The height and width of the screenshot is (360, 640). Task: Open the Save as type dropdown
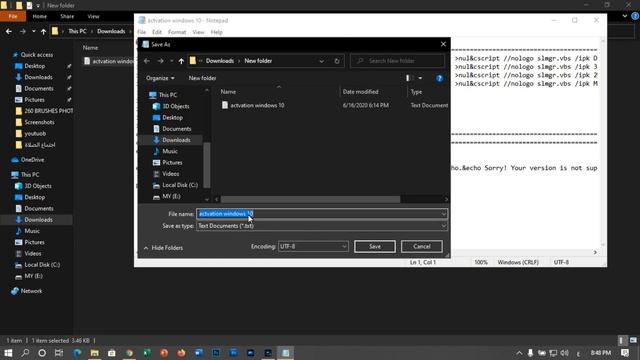322,226
